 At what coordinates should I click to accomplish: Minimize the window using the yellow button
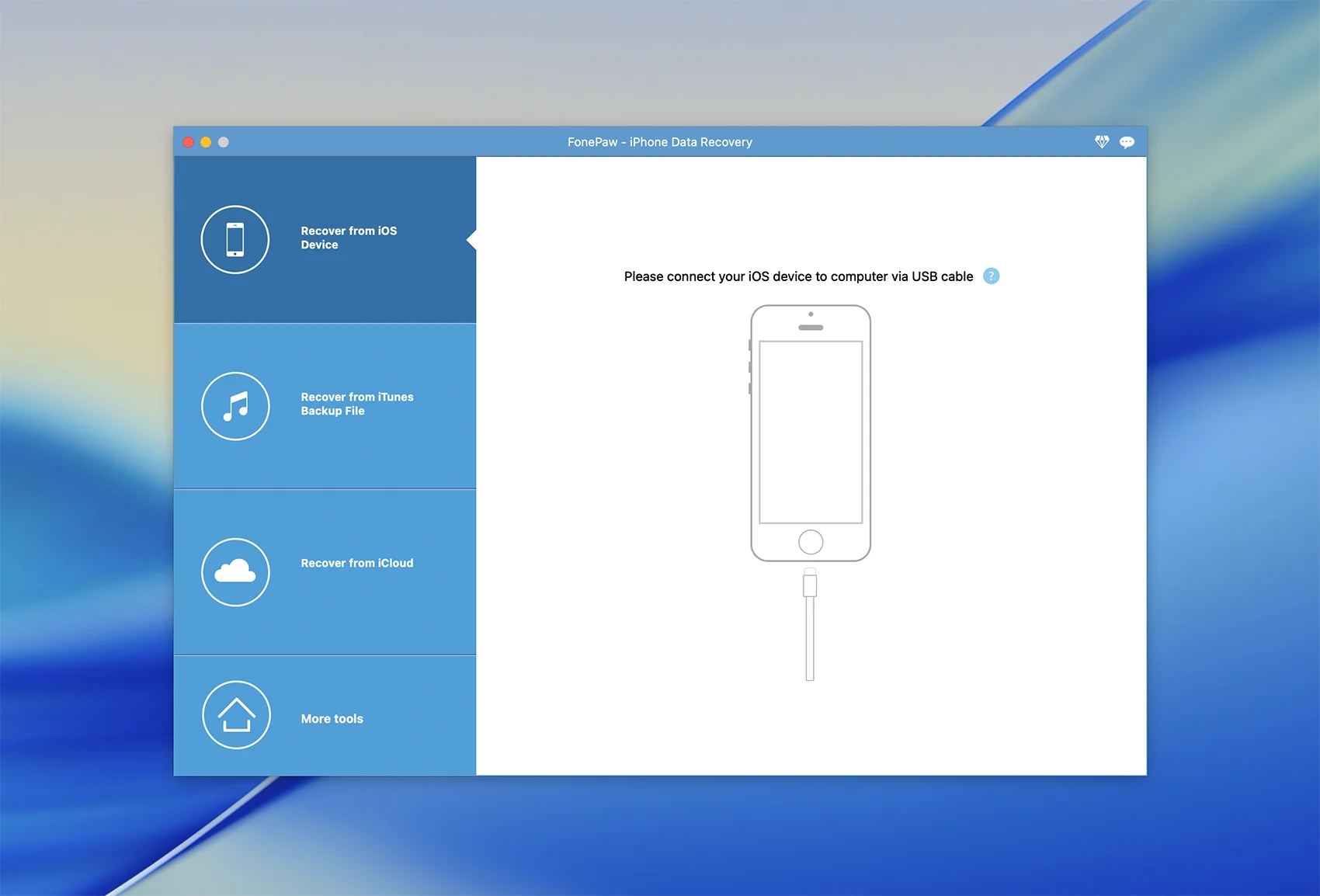pos(206,142)
